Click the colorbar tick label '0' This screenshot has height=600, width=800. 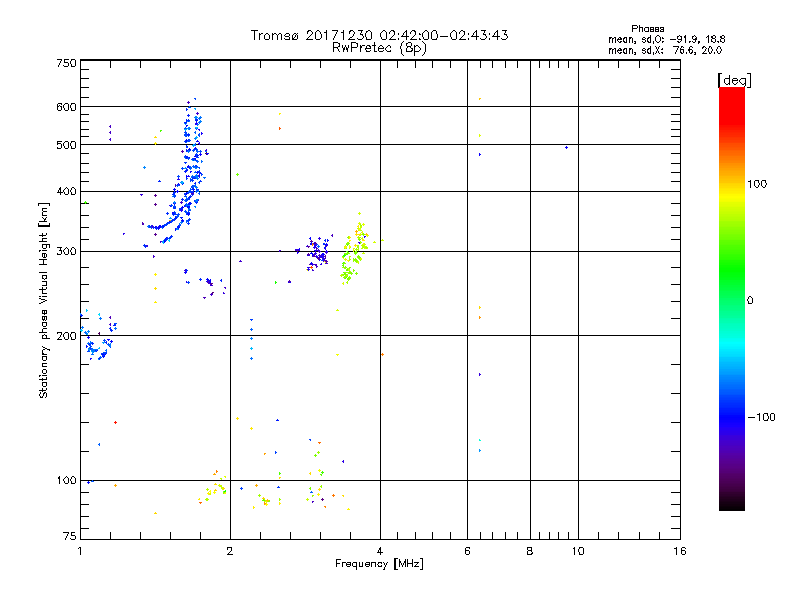750,301
